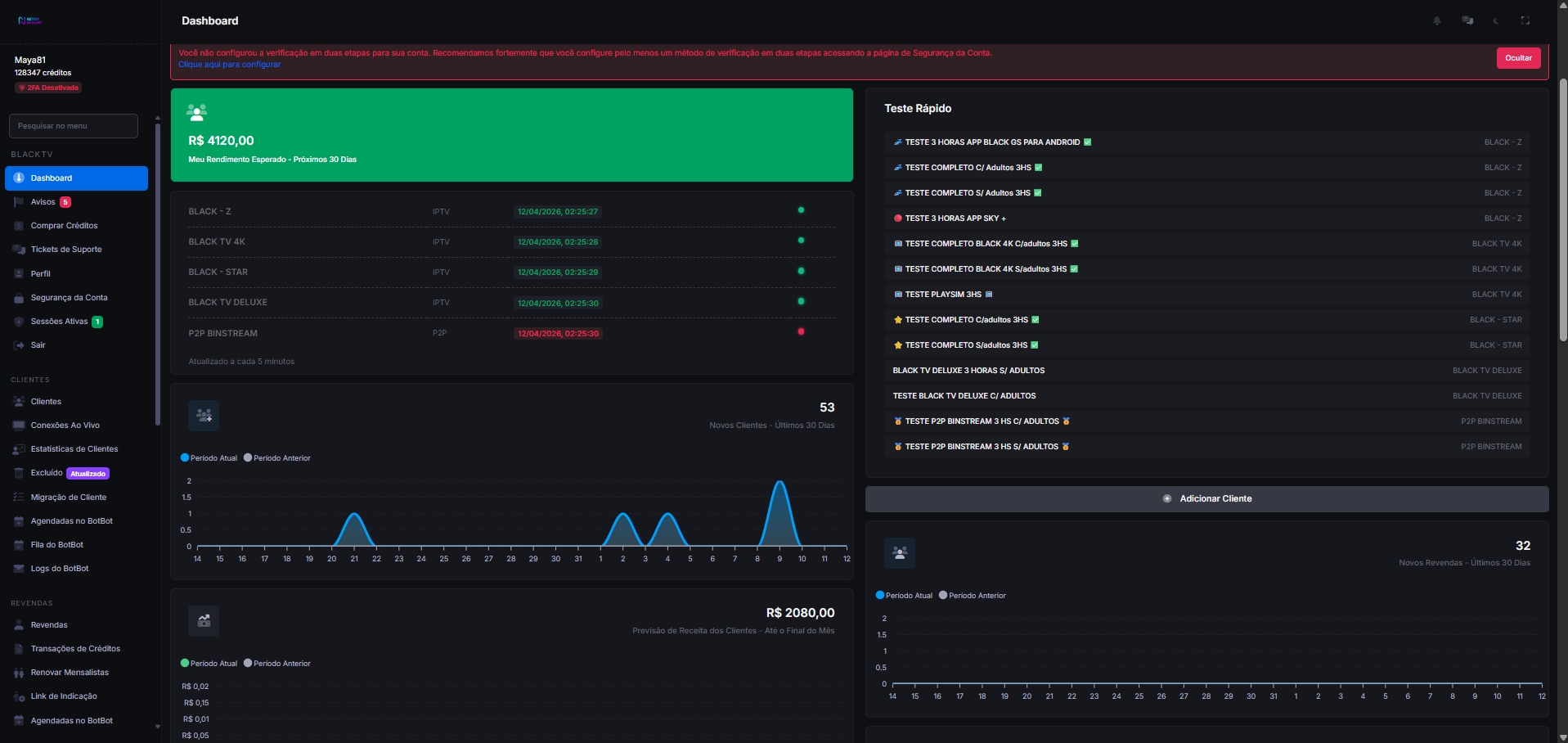Open notifications via the bell icon
The width and height of the screenshot is (1568, 743).
[x=1437, y=20]
